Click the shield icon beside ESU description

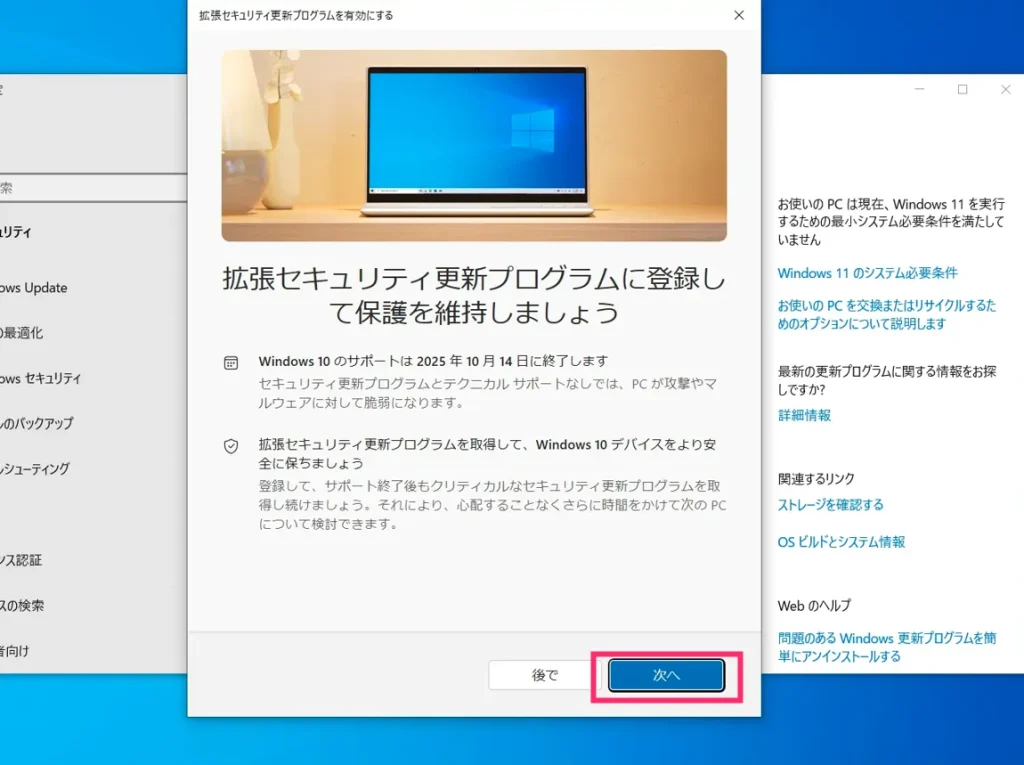pyautogui.click(x=231, y=446)
